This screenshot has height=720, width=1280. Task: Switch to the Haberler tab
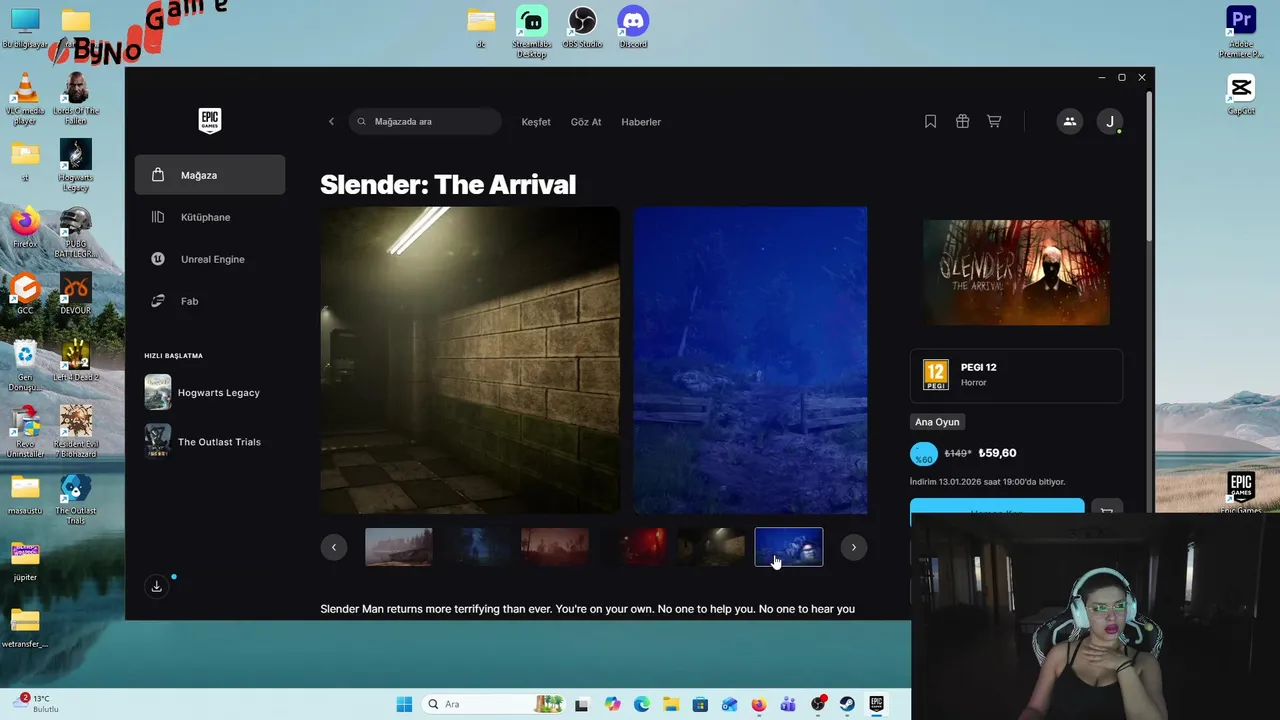pyautogui.click(x=641, y=122)
